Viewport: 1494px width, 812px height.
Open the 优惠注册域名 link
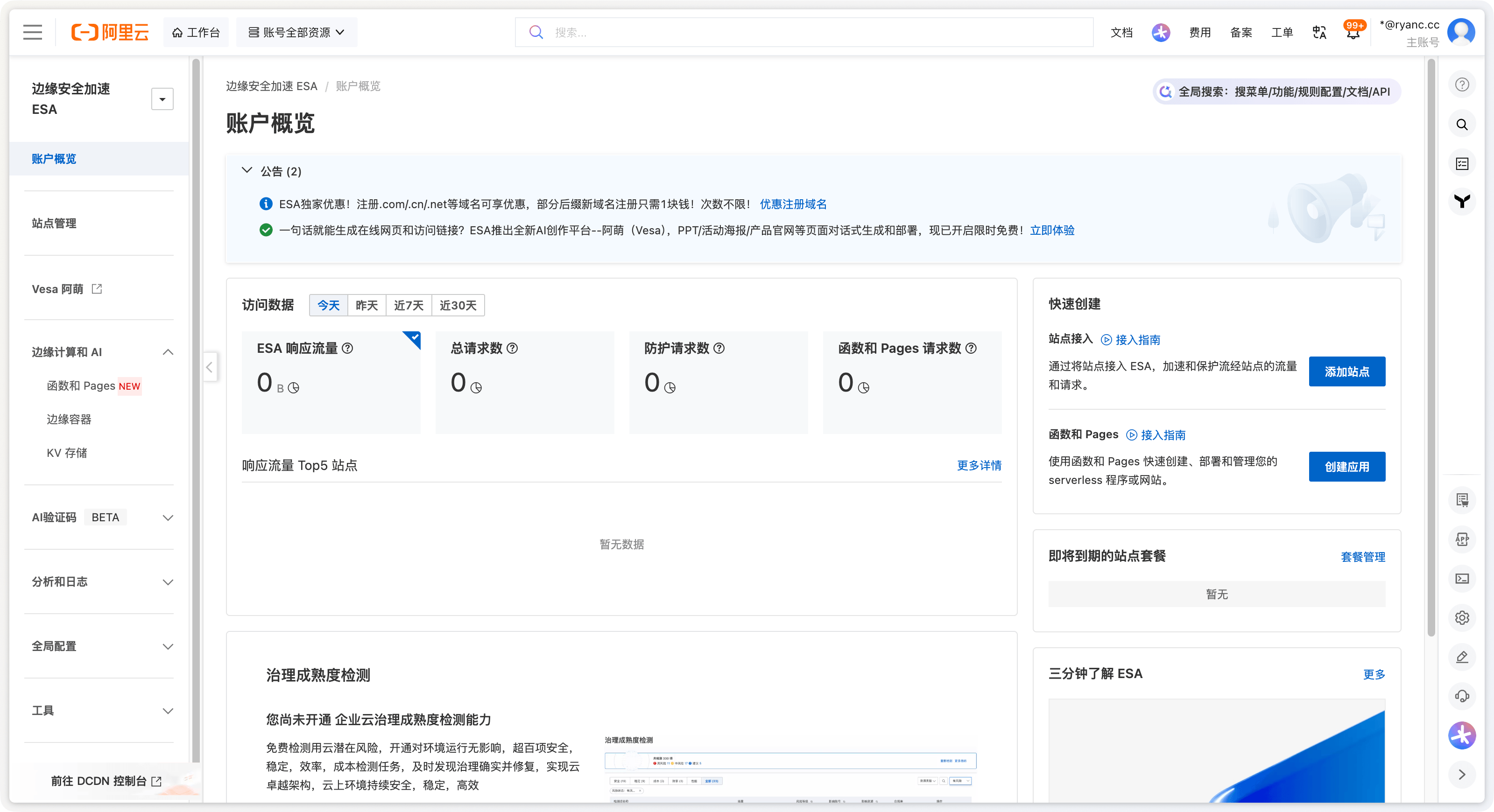tap(793, 204)
